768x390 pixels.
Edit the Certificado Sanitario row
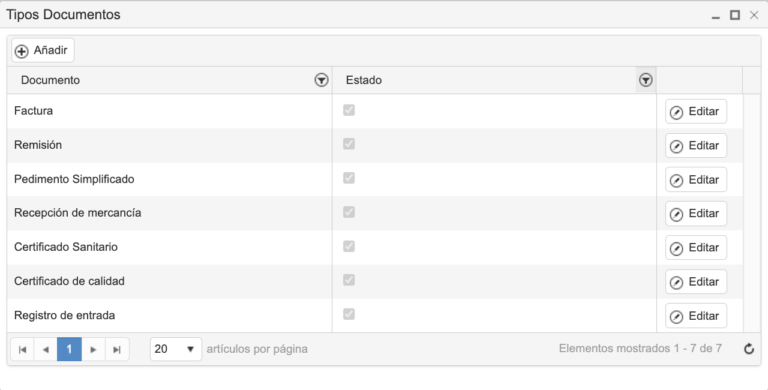tap(696, 247)
